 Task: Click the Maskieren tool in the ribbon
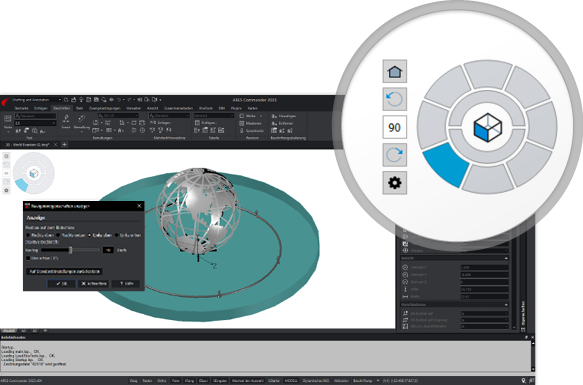pos(250,123)
